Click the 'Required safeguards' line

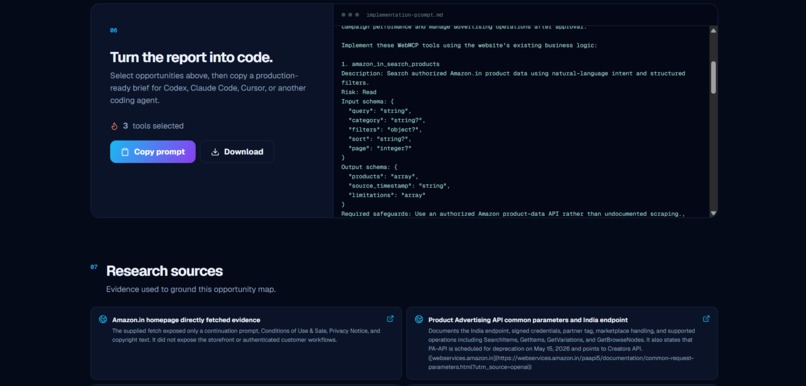point(513,214)
